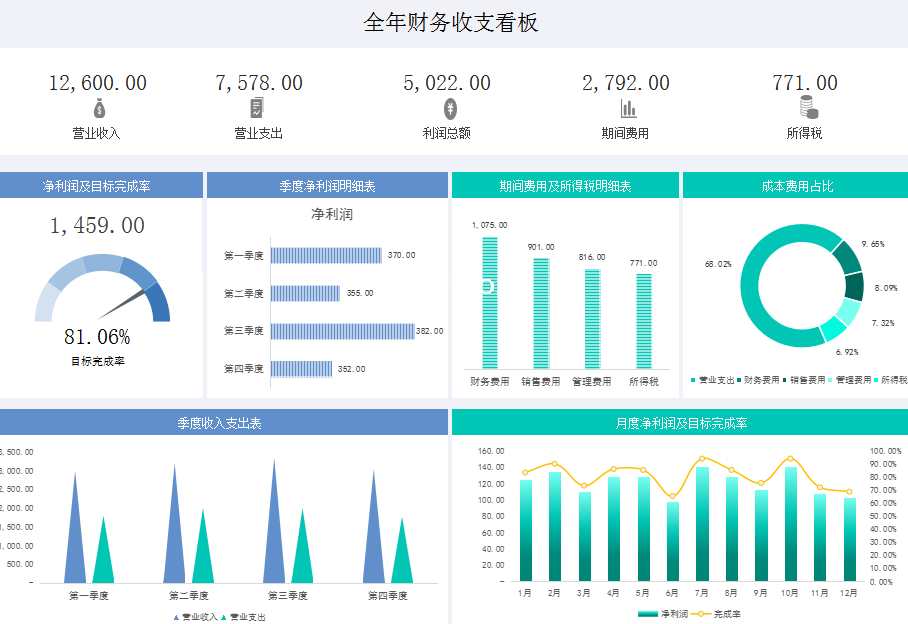Click the document icon above 营业支出
The height and width of the screenshot is (624, 908).
tap(258, 109)
